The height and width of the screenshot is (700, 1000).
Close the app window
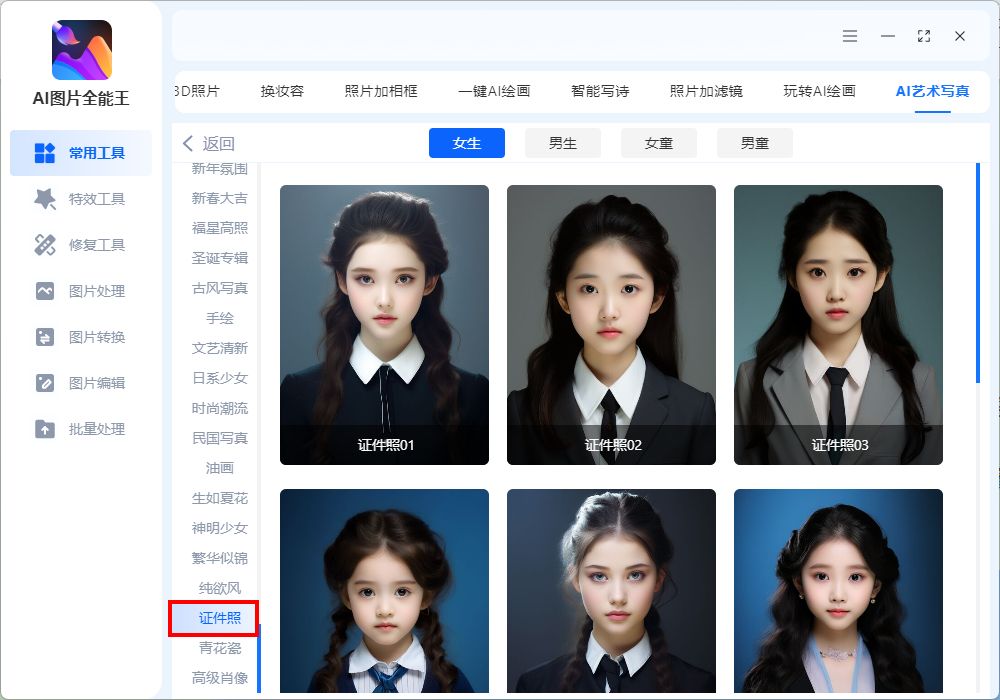tap(960, 36)
